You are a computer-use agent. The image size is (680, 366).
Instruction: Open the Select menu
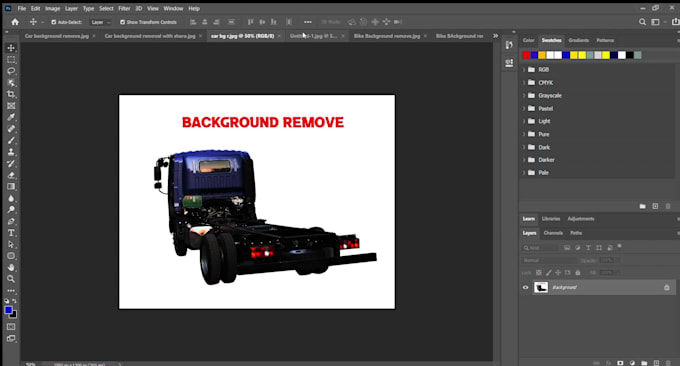pyautogui.click(x=106, y=8)
